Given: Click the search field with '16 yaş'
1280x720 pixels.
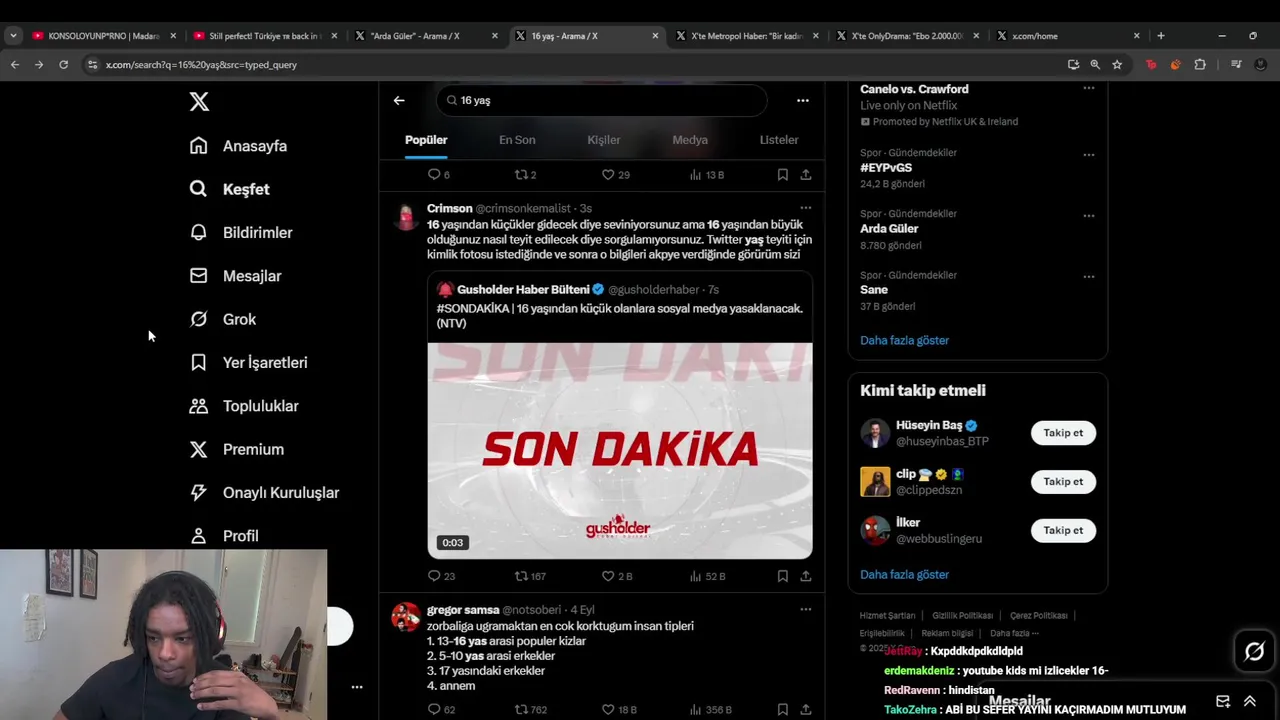Looking at the screenshot, I should (x=601, y=100).
